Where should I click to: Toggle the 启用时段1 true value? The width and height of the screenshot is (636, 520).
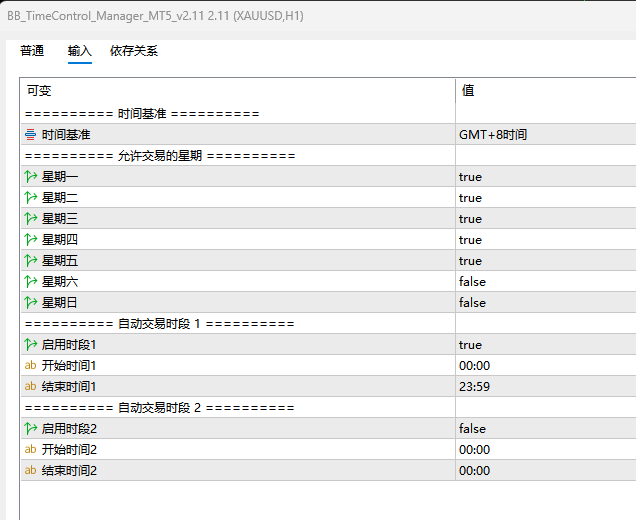click(x=470, y=345)
